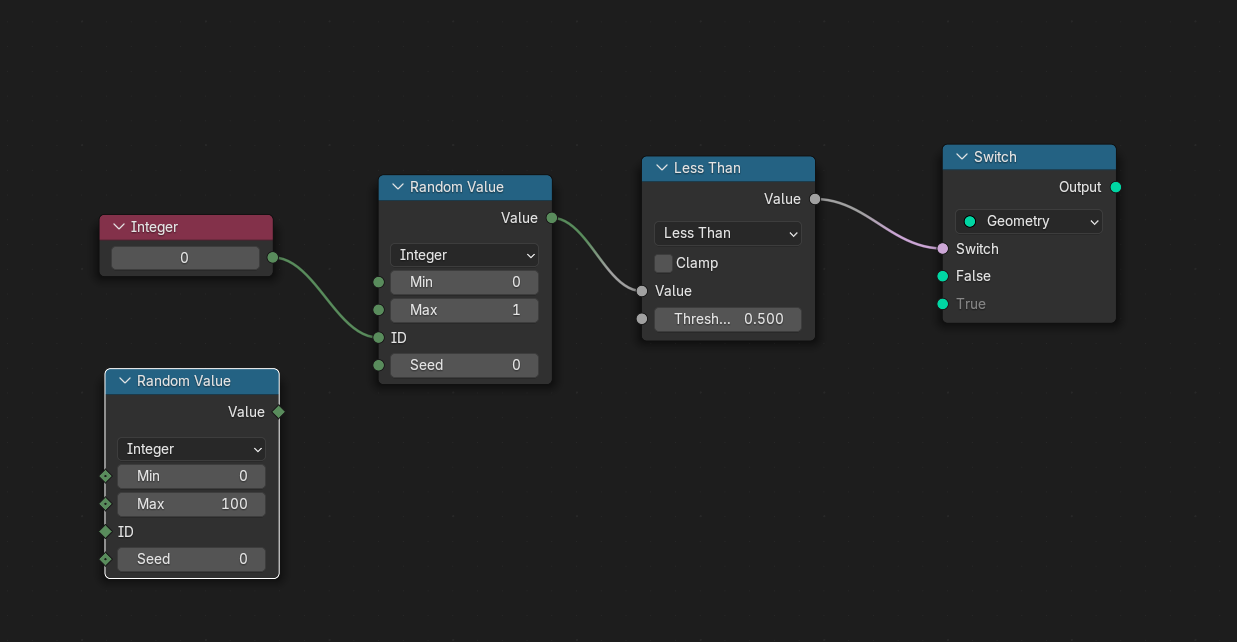Click the True geometry input socket

pyautogui.click(x=942, y=304)
